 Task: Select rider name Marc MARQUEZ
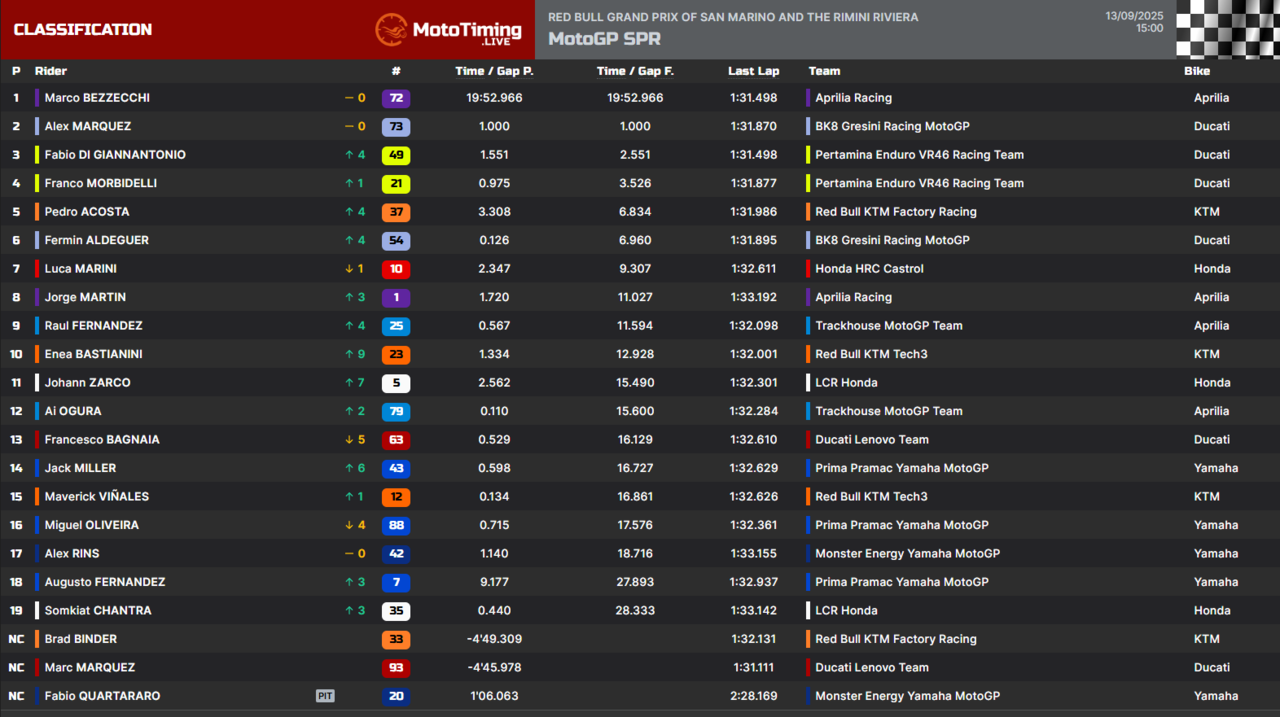89,668
